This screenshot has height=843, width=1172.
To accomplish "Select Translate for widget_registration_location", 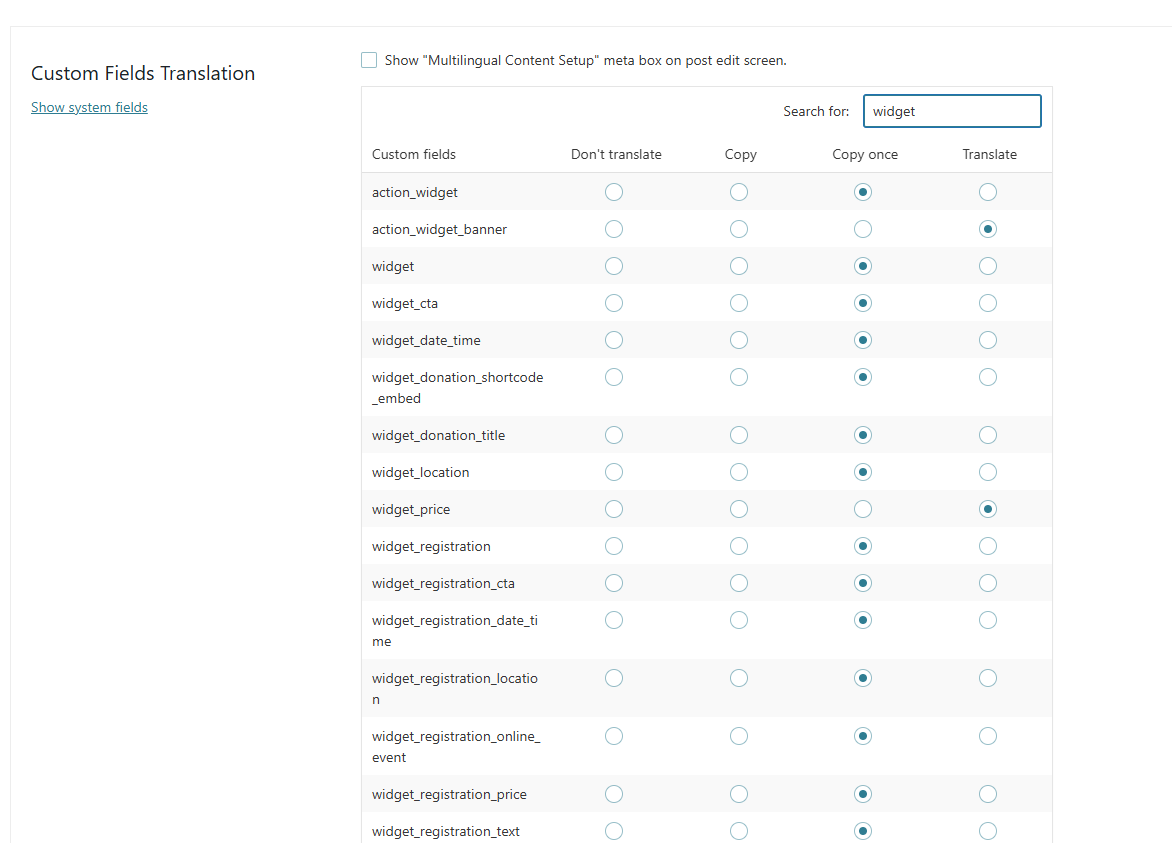I will coord(988,678).
